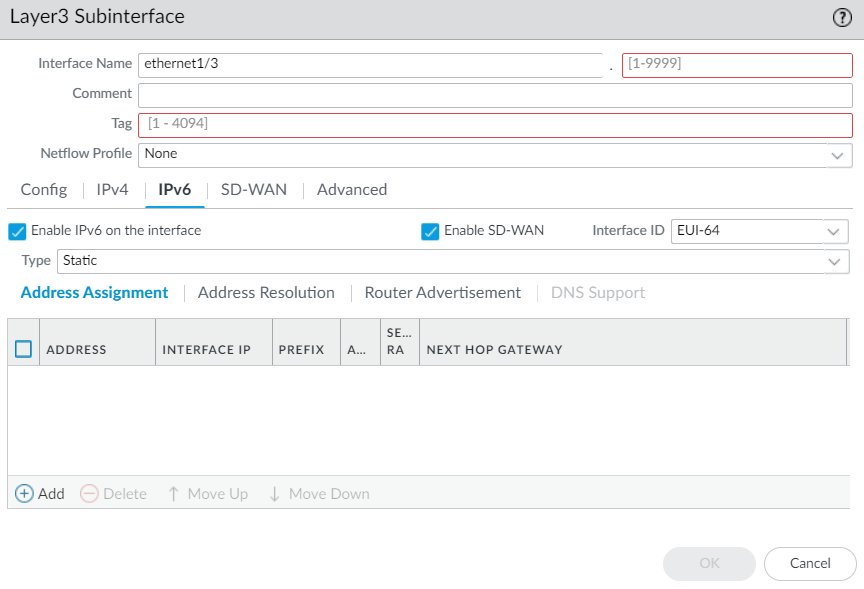Click the Add plus icon
This screenshot has width=864, height=589.
click(x=25, y=494)
